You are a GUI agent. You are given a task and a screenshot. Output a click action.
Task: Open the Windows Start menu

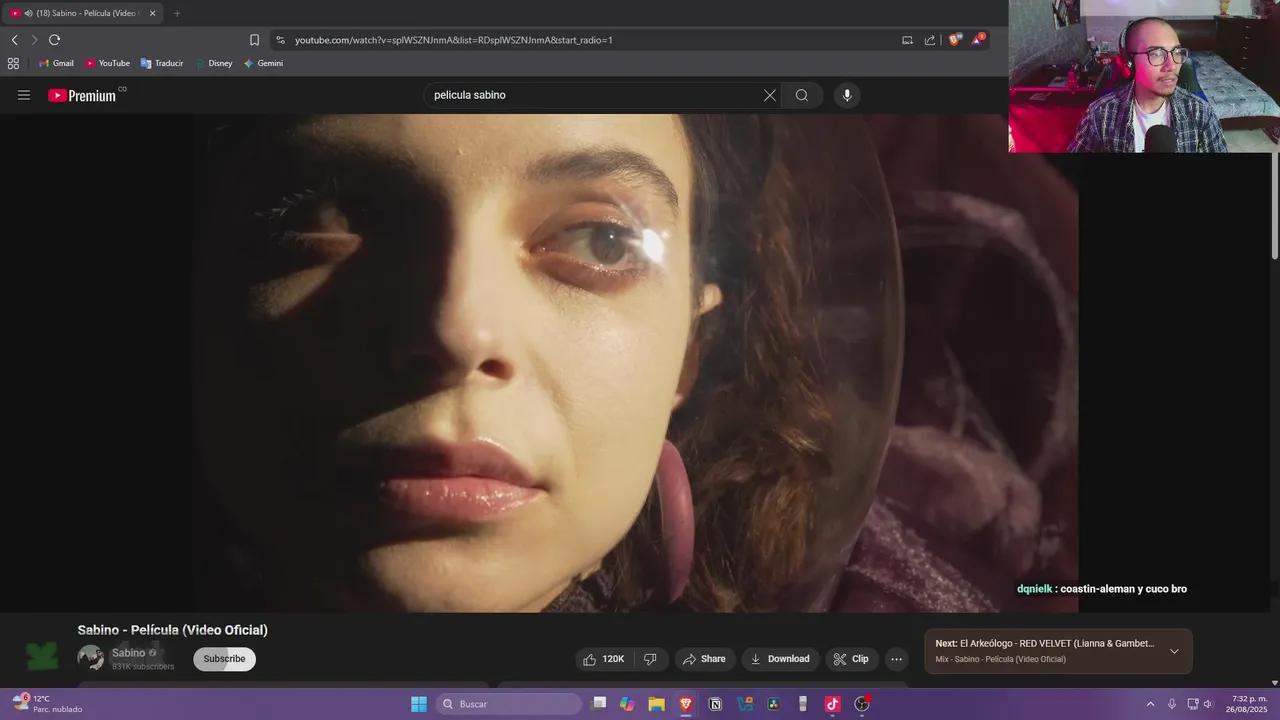point(419,704)
